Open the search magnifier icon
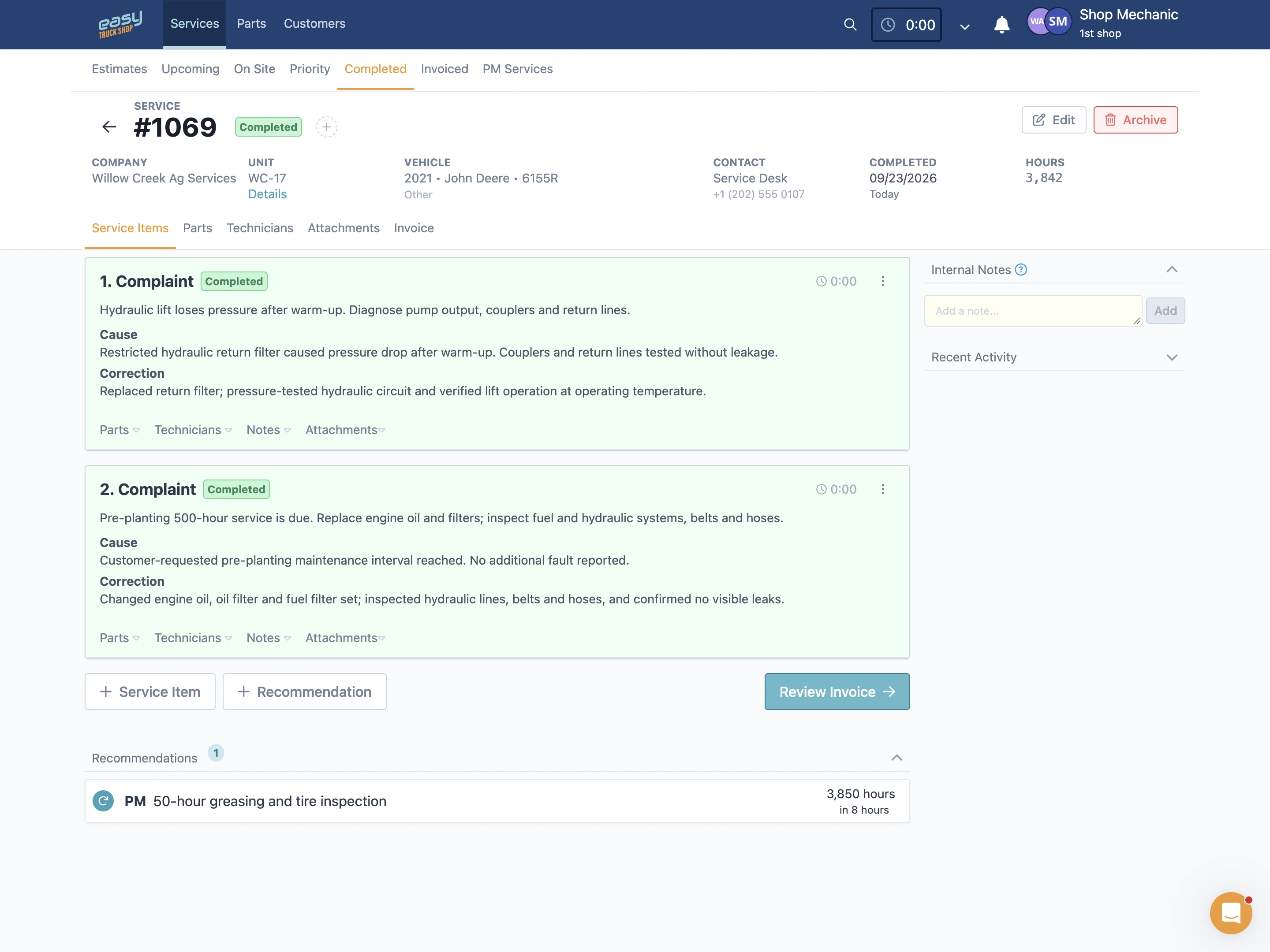Screen dimensions: 1270x952 pos(850,25)
